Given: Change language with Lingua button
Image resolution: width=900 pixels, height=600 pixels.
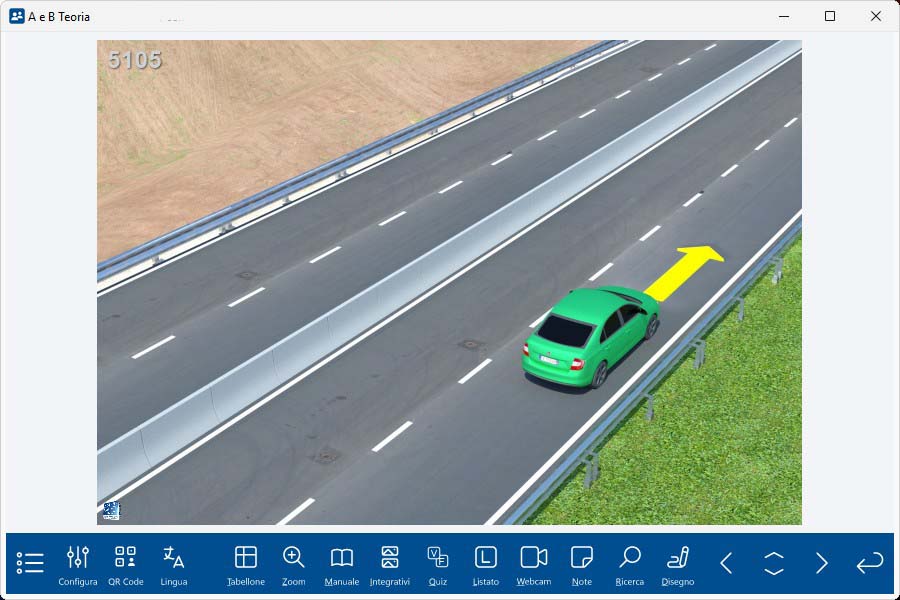Looking at the screenshot, I should click(174, 565).
